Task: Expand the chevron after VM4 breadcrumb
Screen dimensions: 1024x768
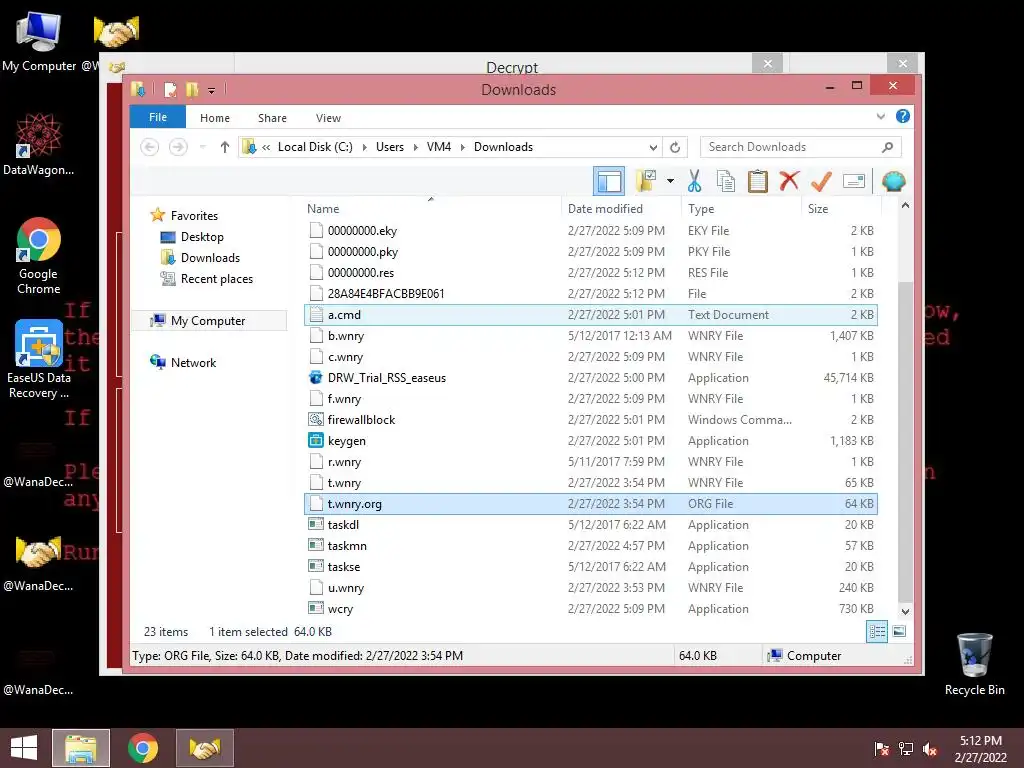Action: [x=462, y=147]
